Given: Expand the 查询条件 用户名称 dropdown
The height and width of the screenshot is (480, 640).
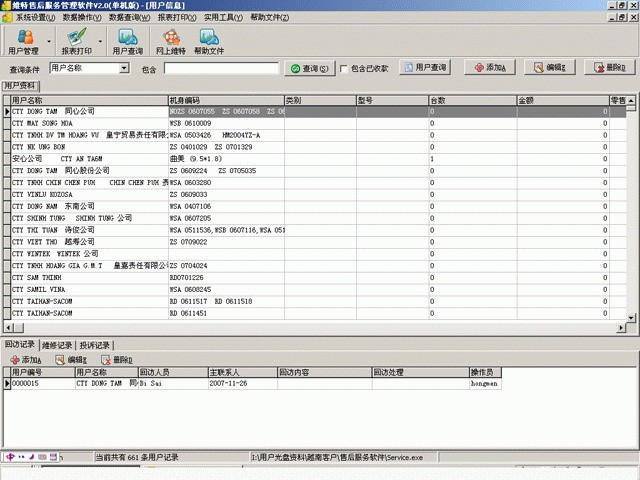Looking at the screenshot, I should [125, 68].
